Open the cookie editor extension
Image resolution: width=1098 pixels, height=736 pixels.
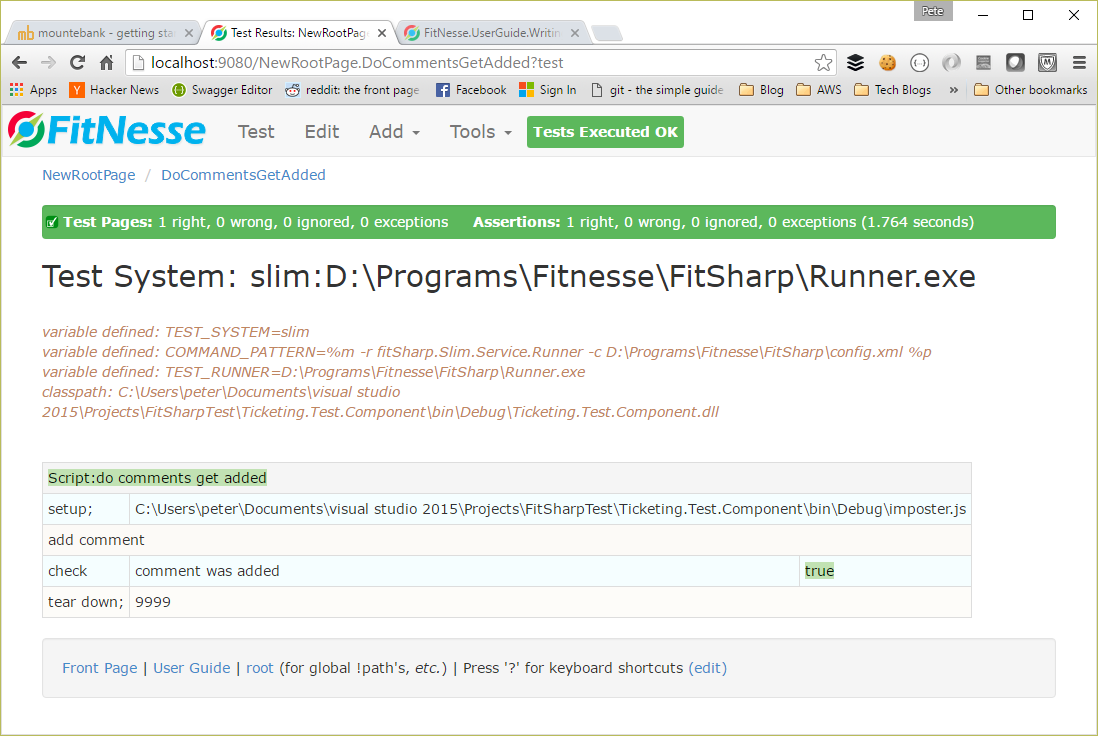pyautogui.click(x=888, y=62)
